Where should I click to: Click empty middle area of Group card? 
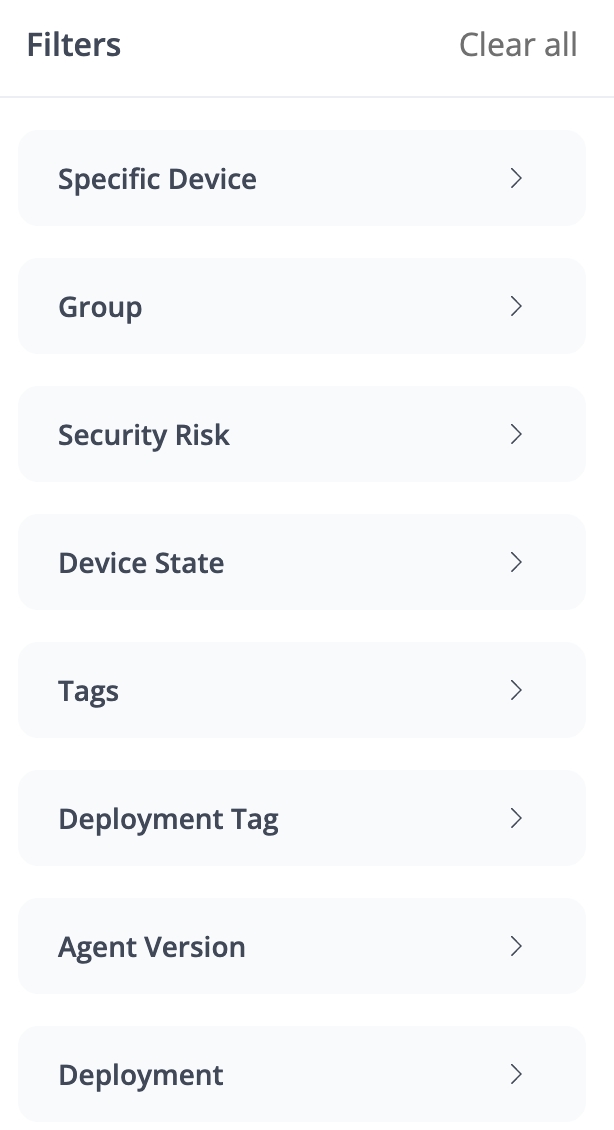coord(320,306)
